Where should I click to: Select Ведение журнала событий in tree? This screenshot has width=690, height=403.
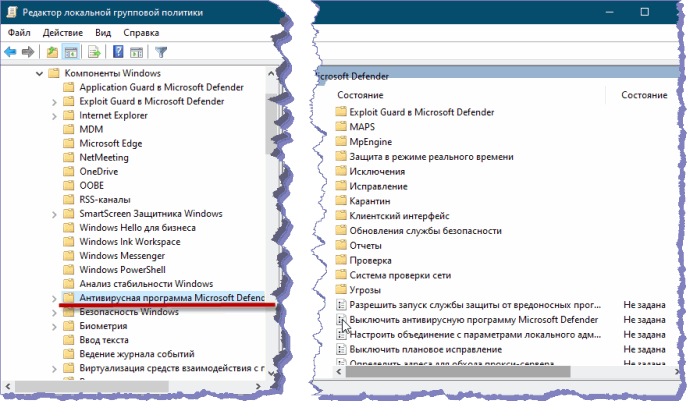point(136,354)
